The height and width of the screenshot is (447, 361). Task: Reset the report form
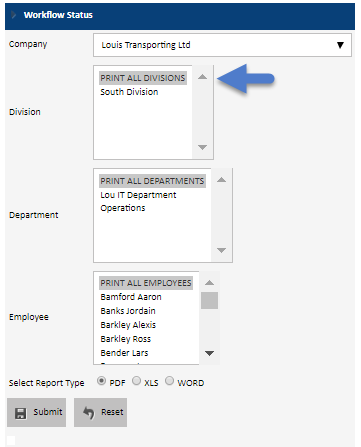point(100,412)
